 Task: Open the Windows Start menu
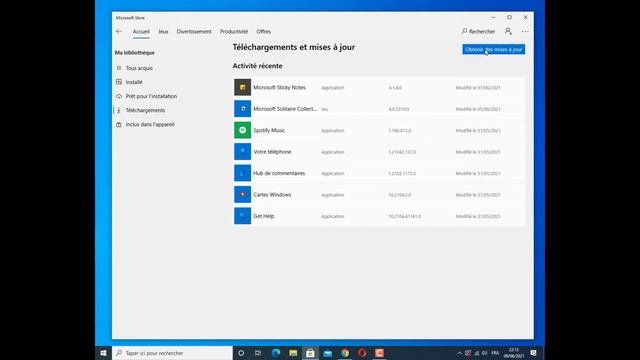(103, 353)
